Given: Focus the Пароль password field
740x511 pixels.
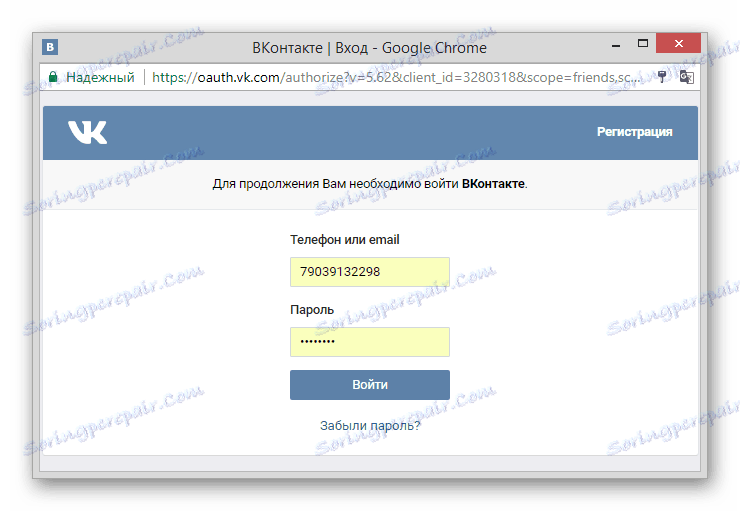Looking at the screenshot, I should [370, 342].
